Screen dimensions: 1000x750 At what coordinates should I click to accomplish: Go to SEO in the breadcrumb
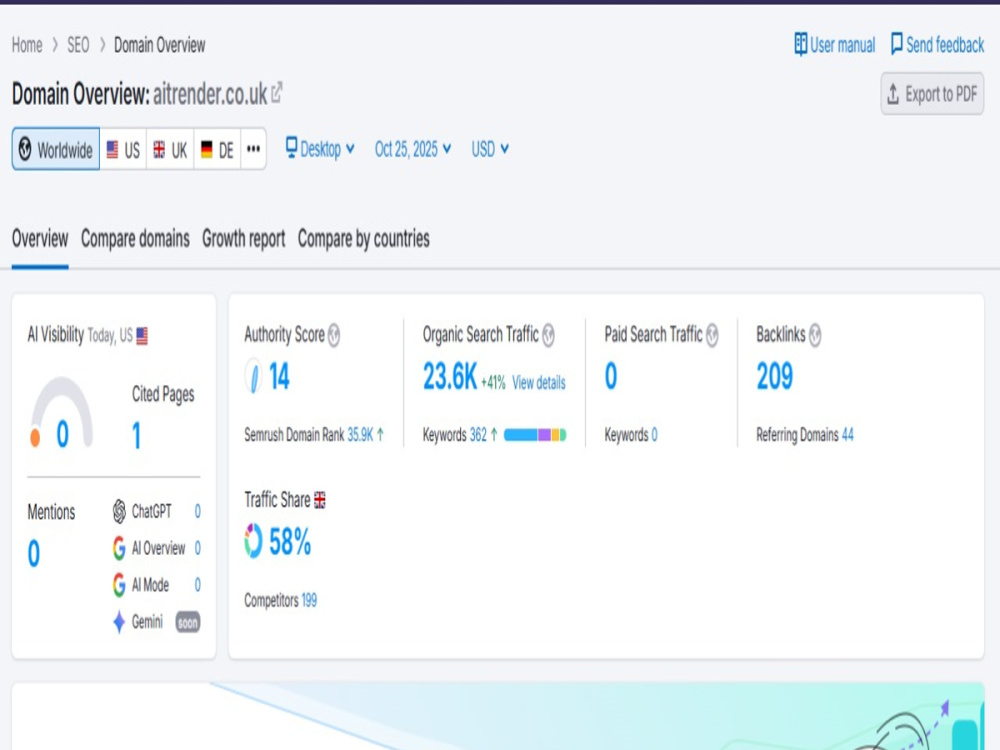(x=78, y=45)
